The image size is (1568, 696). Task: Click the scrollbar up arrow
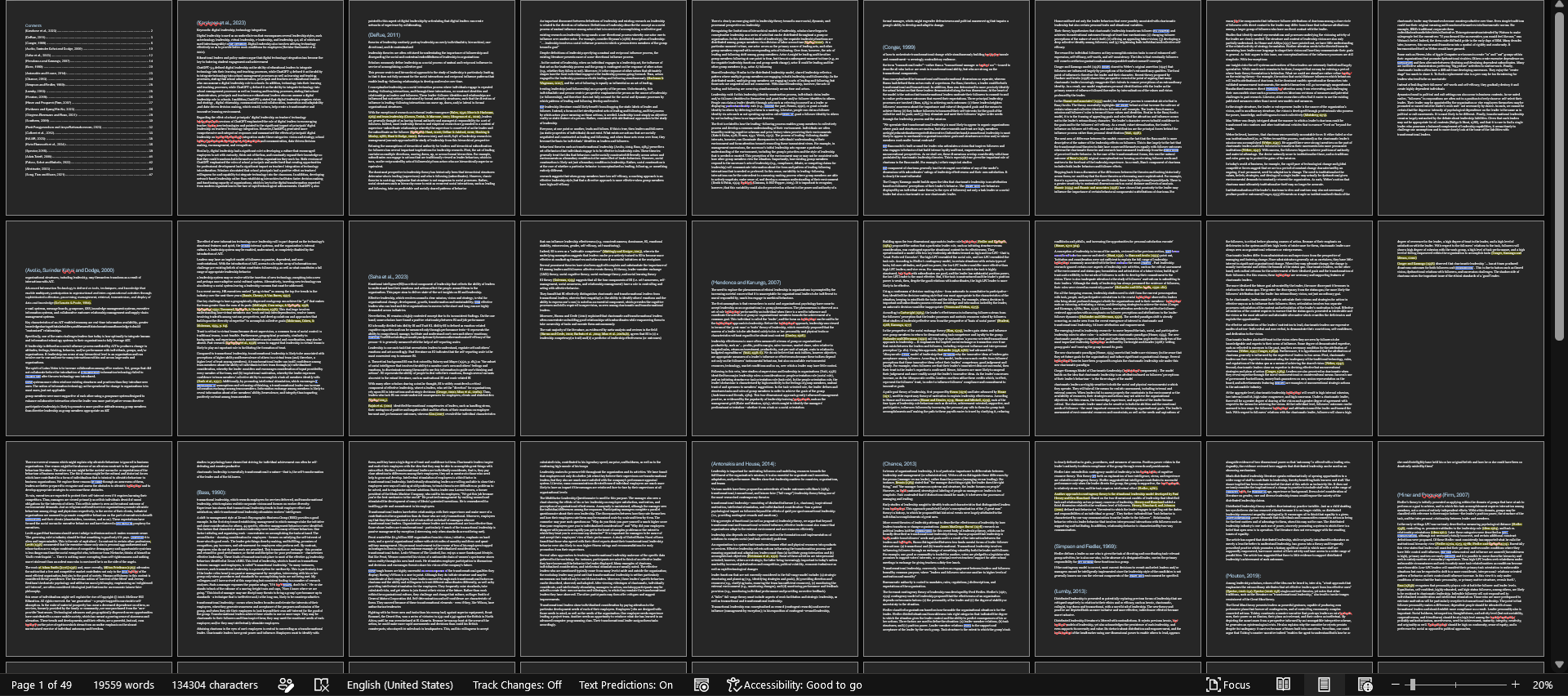click(1560, 6)
